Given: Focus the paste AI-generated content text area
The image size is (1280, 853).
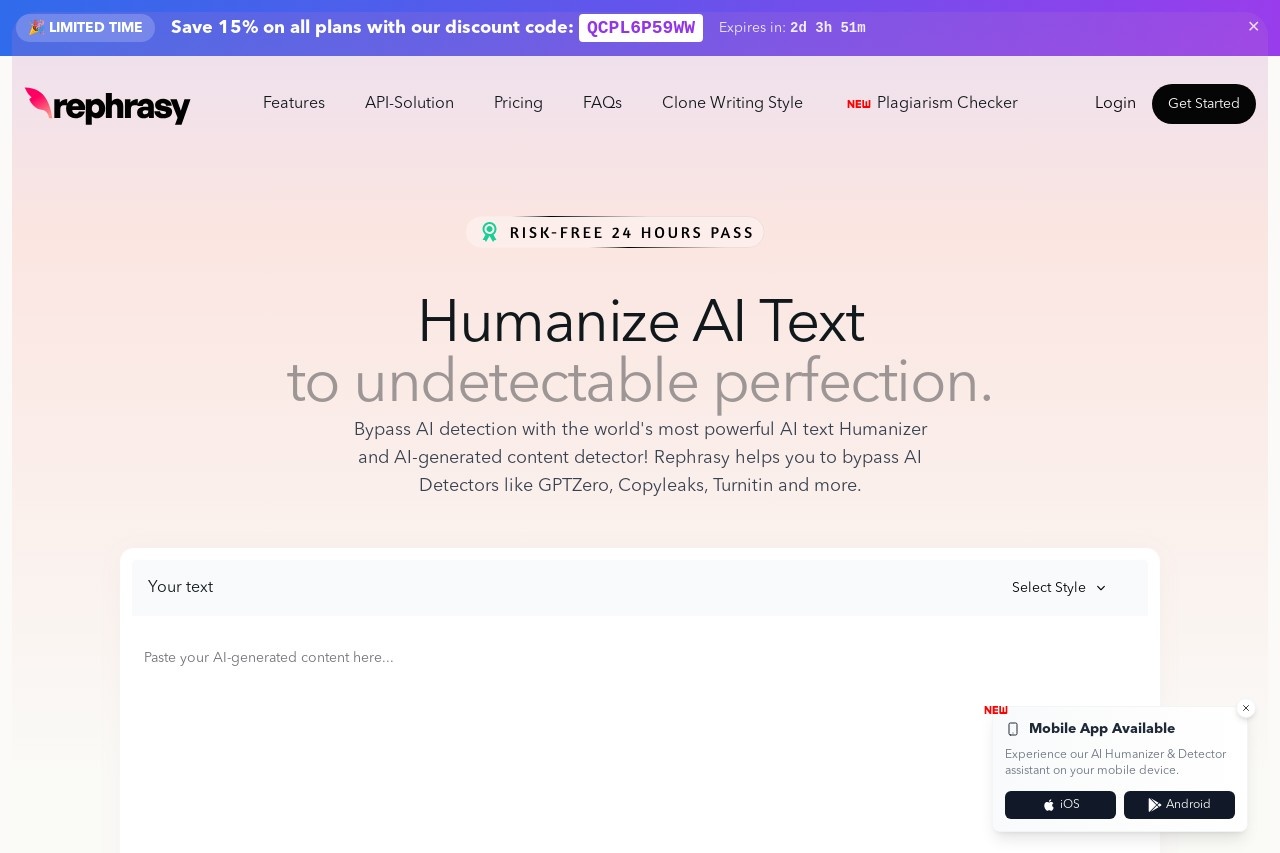Looking at the screenshot, I should (x=640, y=740).
